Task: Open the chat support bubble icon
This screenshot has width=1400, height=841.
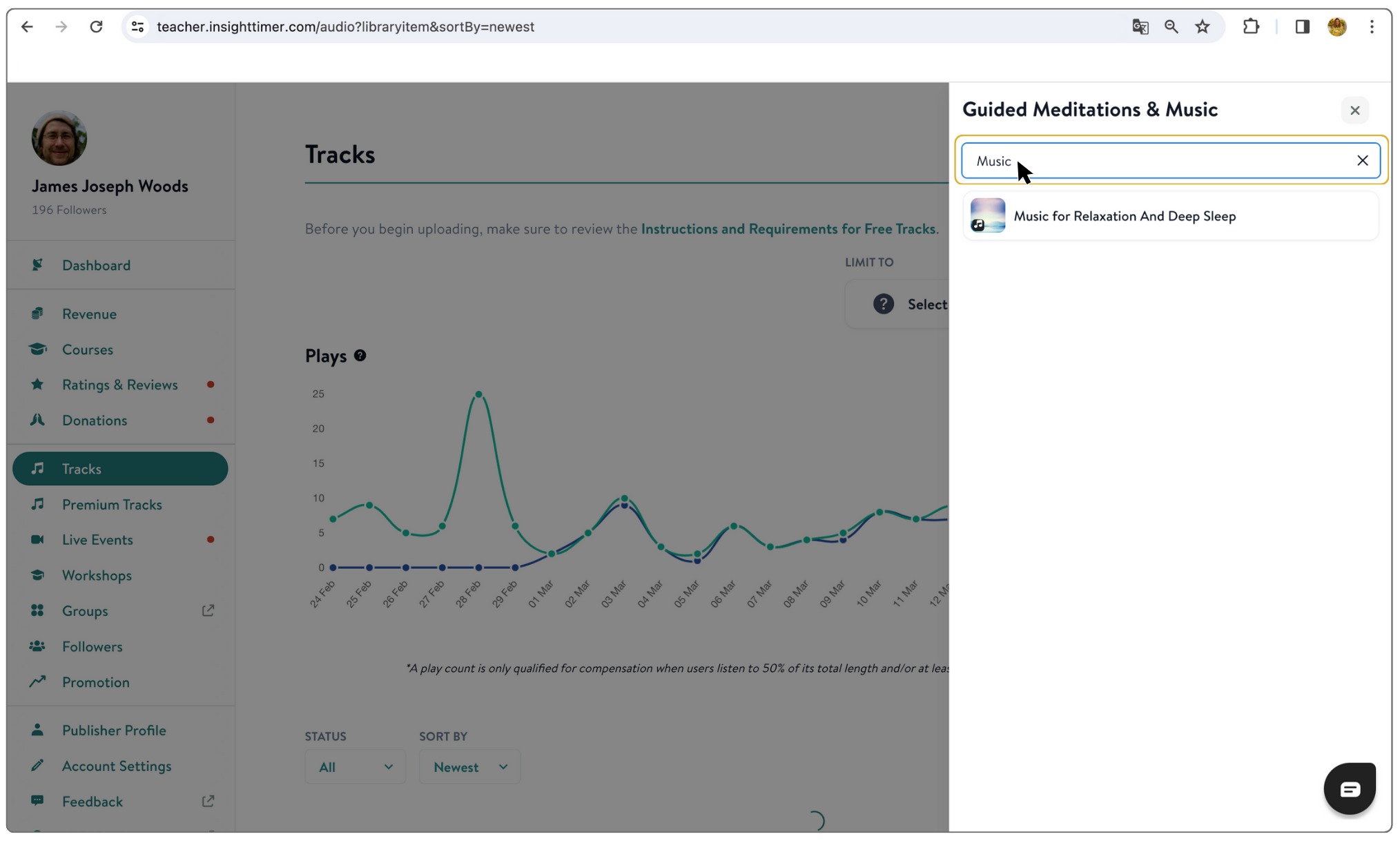Action: 1349,789
